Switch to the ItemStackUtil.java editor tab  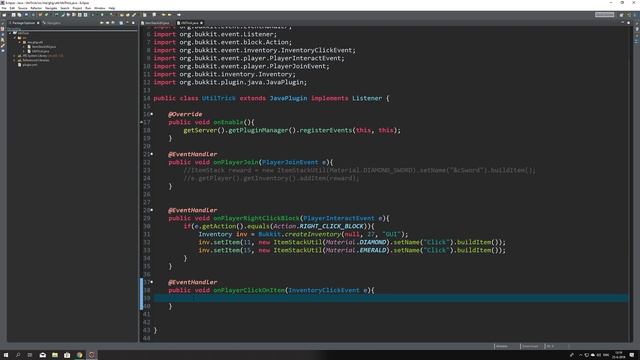pyautogui.click(x=157, y=23)
